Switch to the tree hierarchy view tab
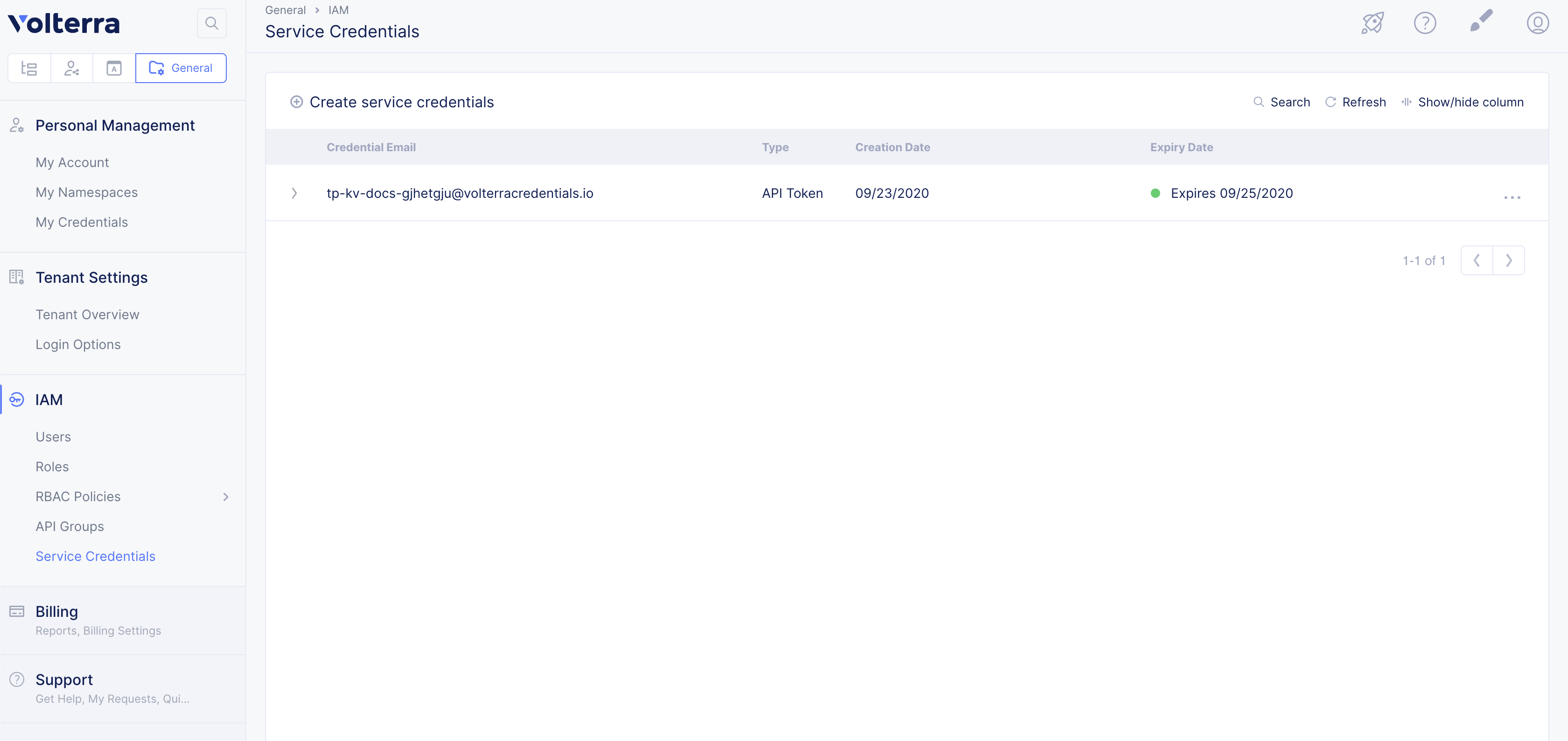This screenshot has height=741, width=1568. [29, 68]
